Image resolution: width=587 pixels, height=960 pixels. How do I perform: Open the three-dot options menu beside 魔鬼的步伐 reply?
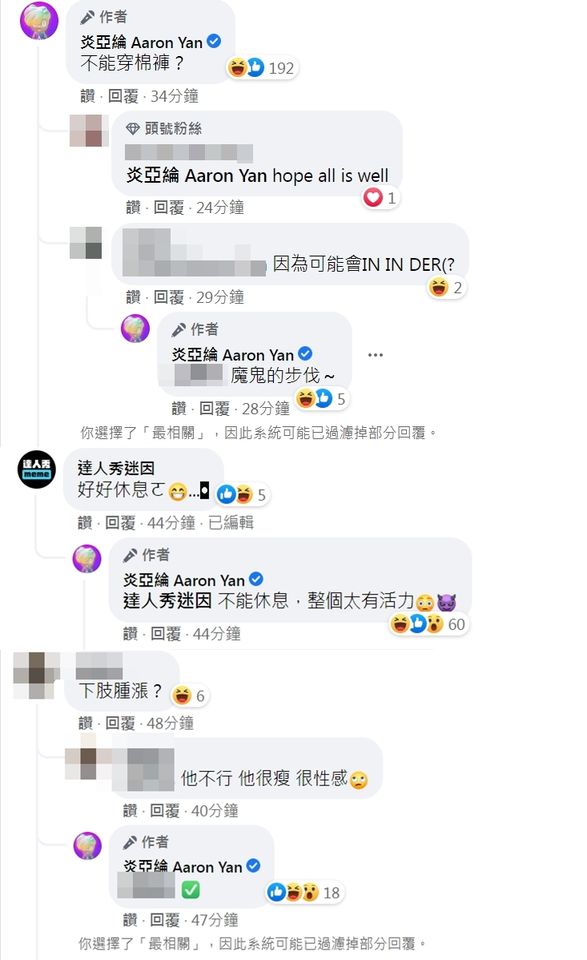pos(375,354)
